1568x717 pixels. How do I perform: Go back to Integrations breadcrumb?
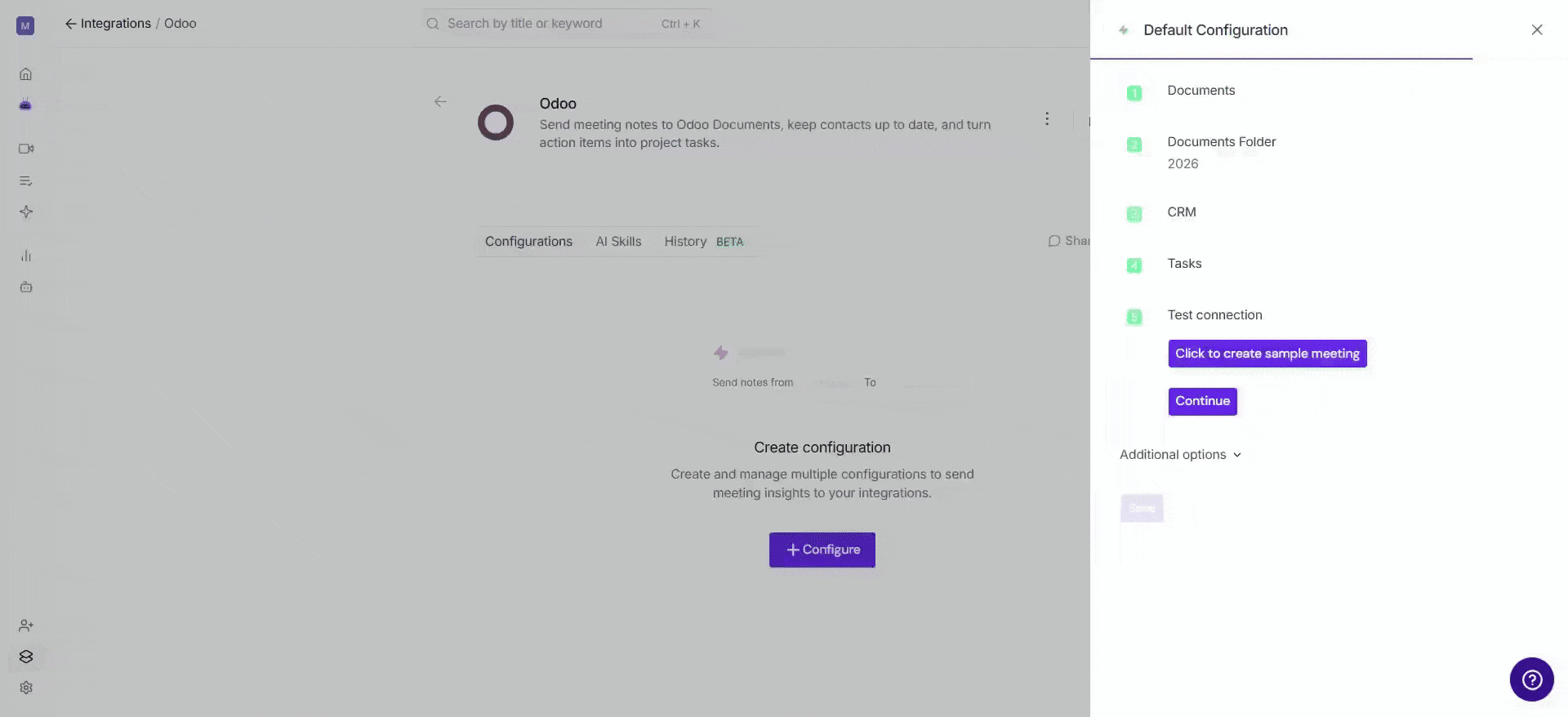(x=108, y=24)
